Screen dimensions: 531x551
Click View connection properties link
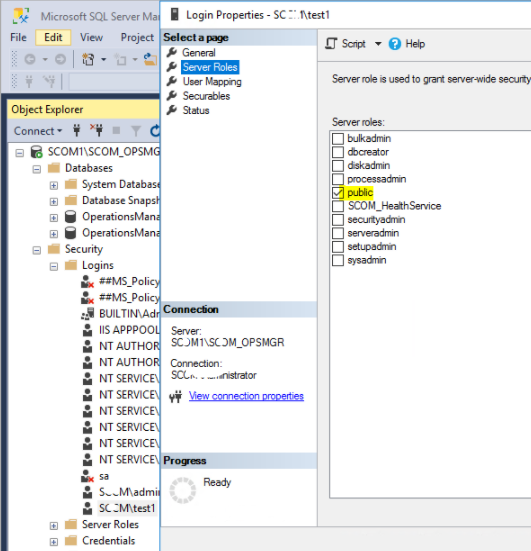point(246,396)
